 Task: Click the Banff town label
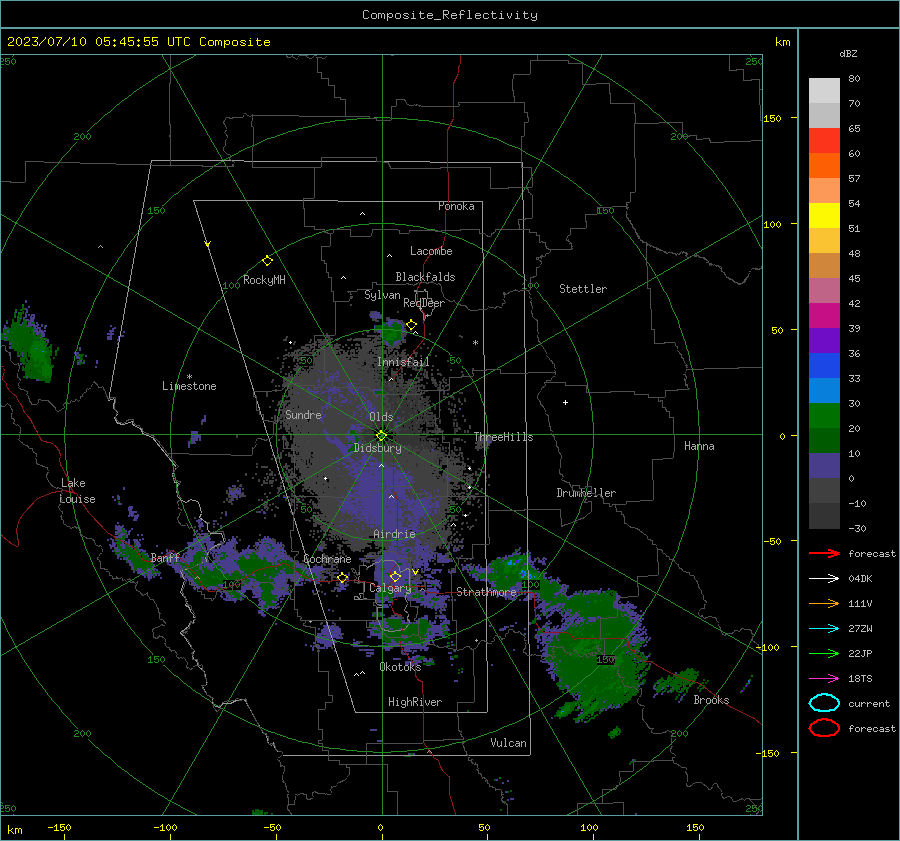pyautogui.click(x=165, y=557)
